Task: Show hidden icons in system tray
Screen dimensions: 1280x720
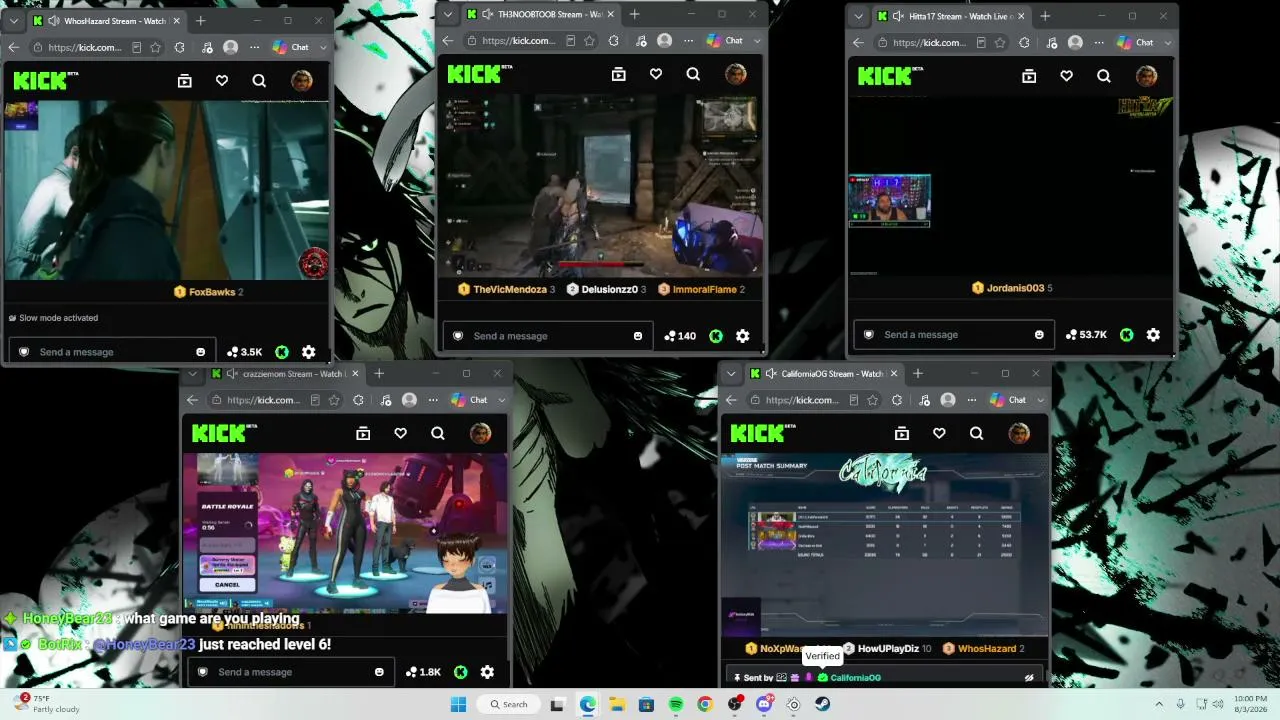Action: point(1159,704)
